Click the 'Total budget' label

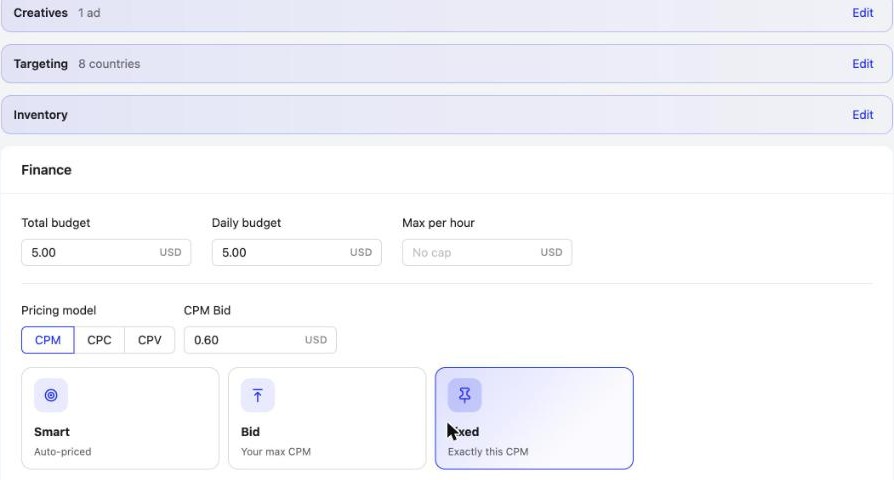(56, 223)
